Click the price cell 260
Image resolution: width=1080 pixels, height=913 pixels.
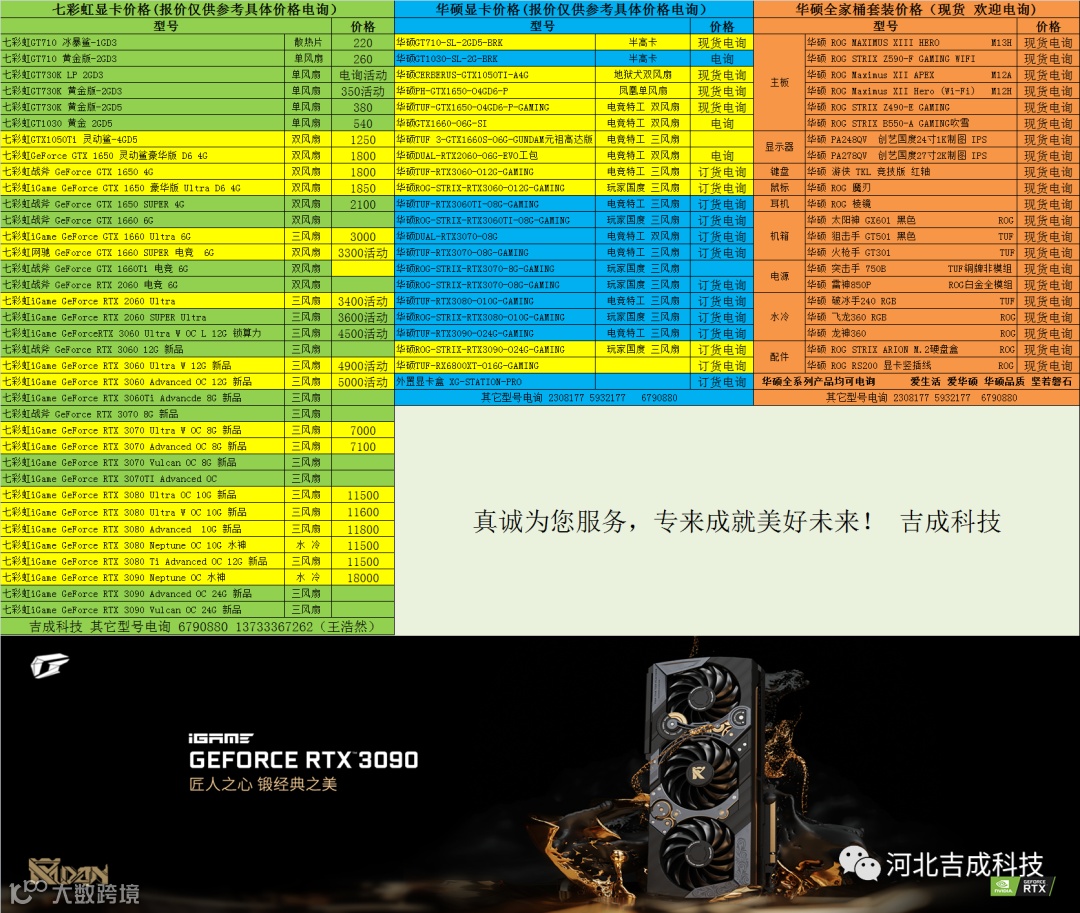point(363,59)
